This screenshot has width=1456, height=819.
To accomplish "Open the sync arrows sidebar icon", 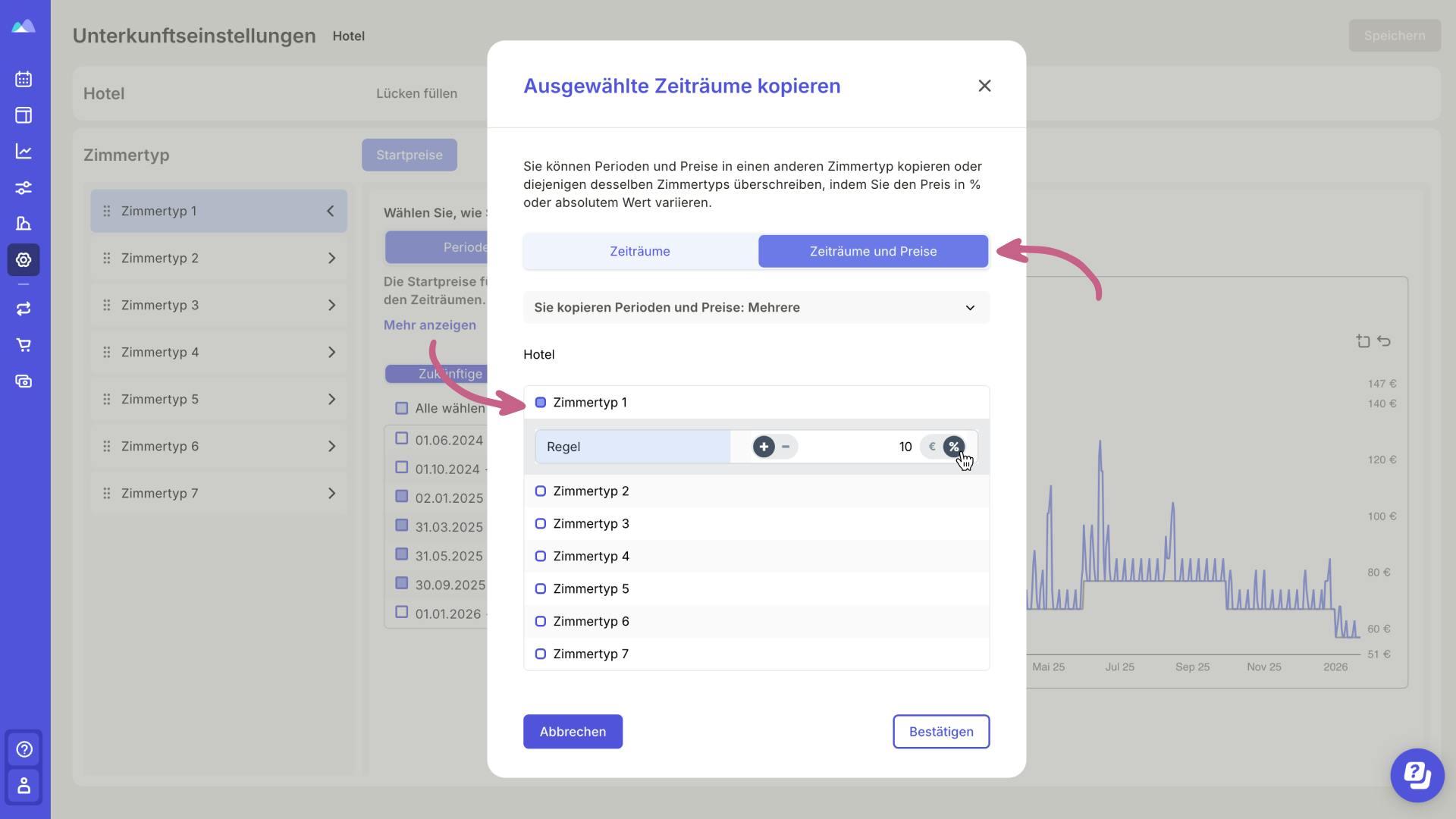I will (x=24, y=309).
